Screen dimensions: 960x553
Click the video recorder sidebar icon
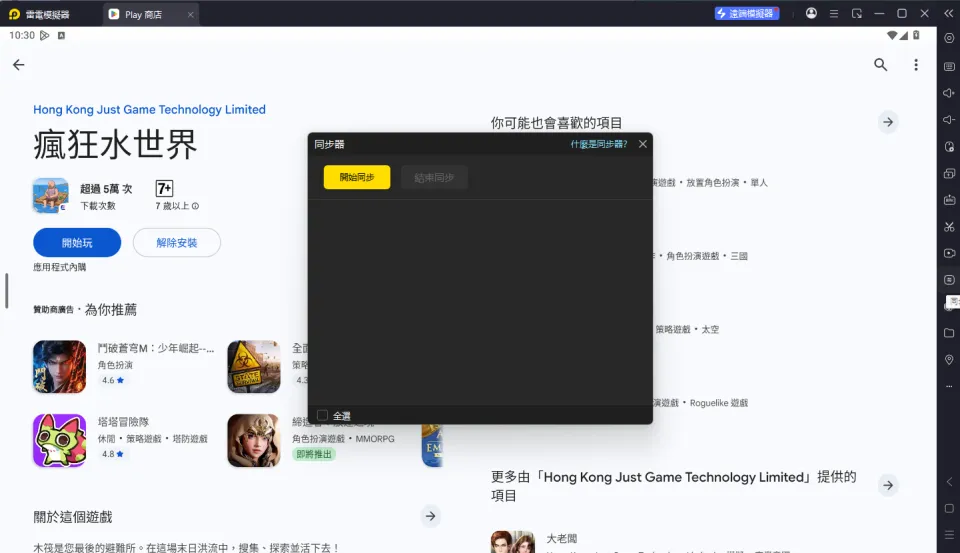tap(949, 253)
